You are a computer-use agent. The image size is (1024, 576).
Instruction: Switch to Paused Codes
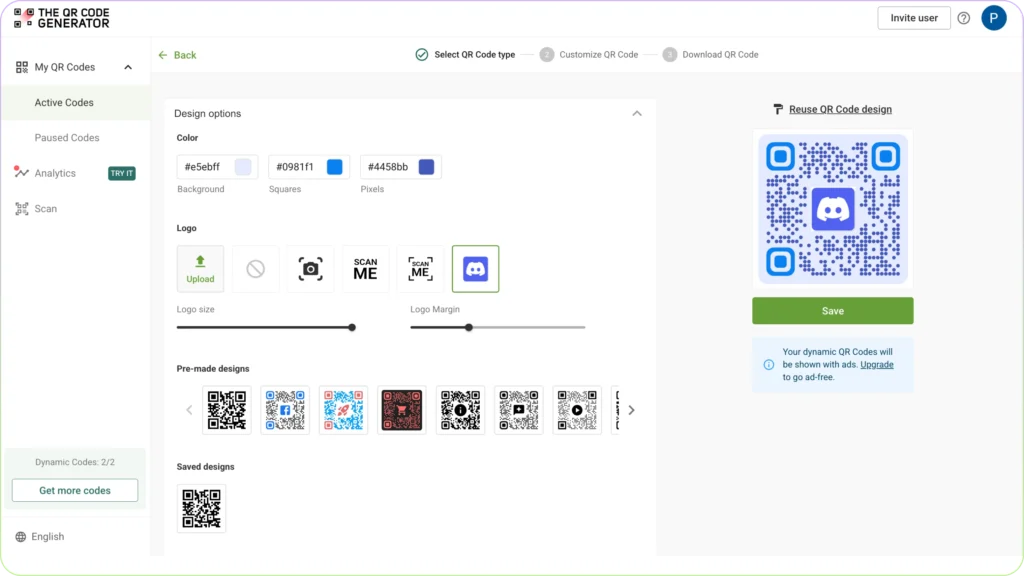click(x=69, y=137)
